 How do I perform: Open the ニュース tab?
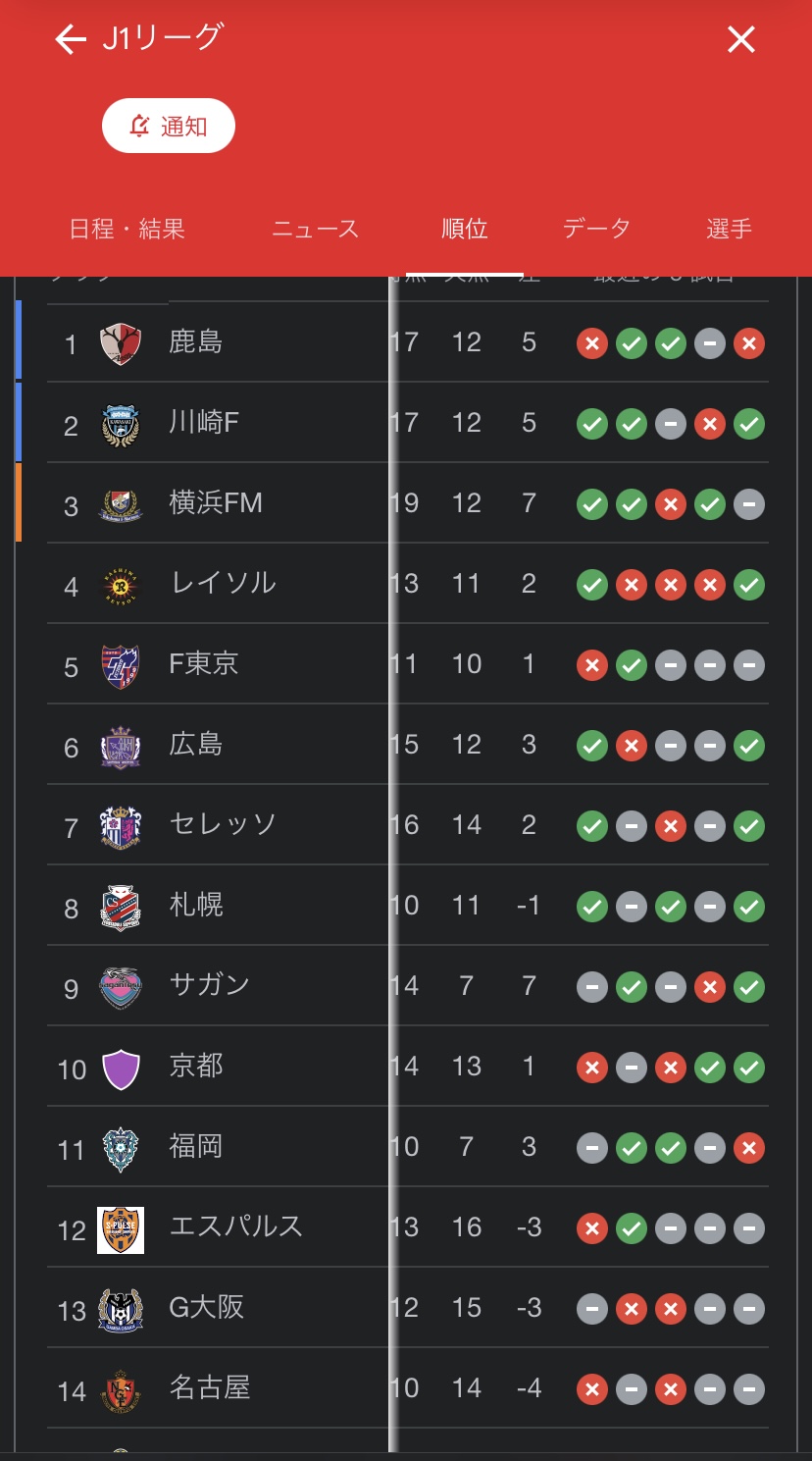(316, 230)
